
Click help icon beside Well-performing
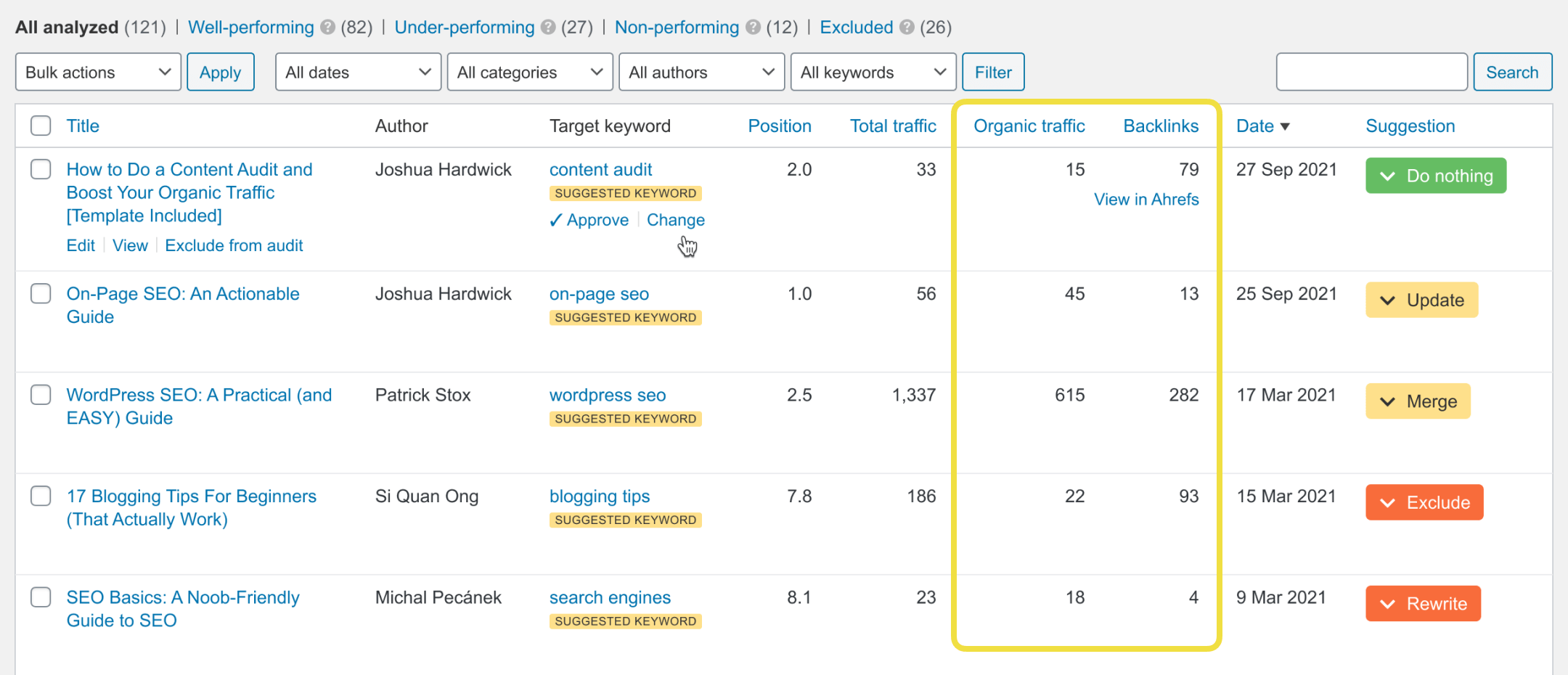328,28
